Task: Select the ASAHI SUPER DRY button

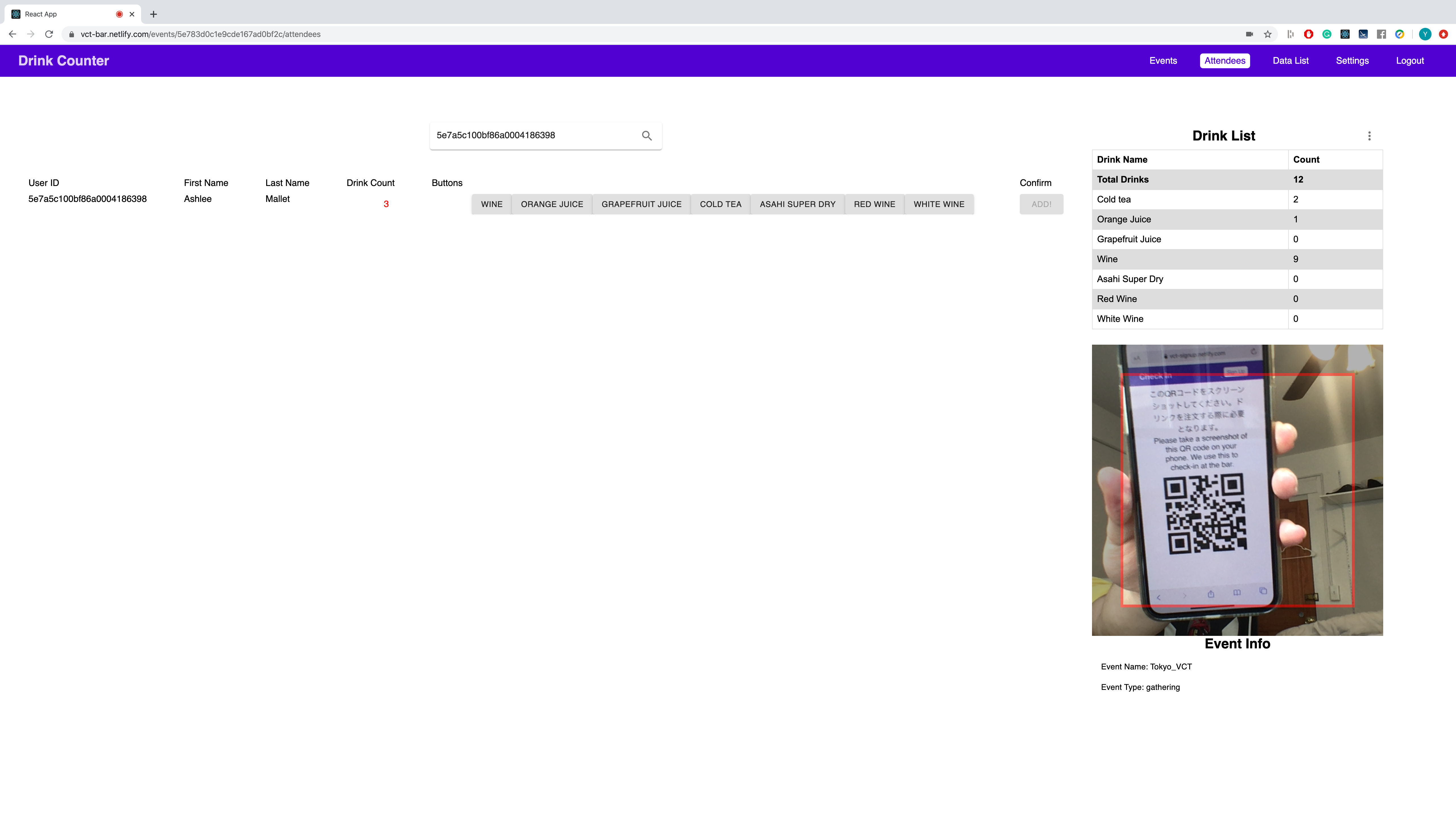Action: [x=797, y=204]
